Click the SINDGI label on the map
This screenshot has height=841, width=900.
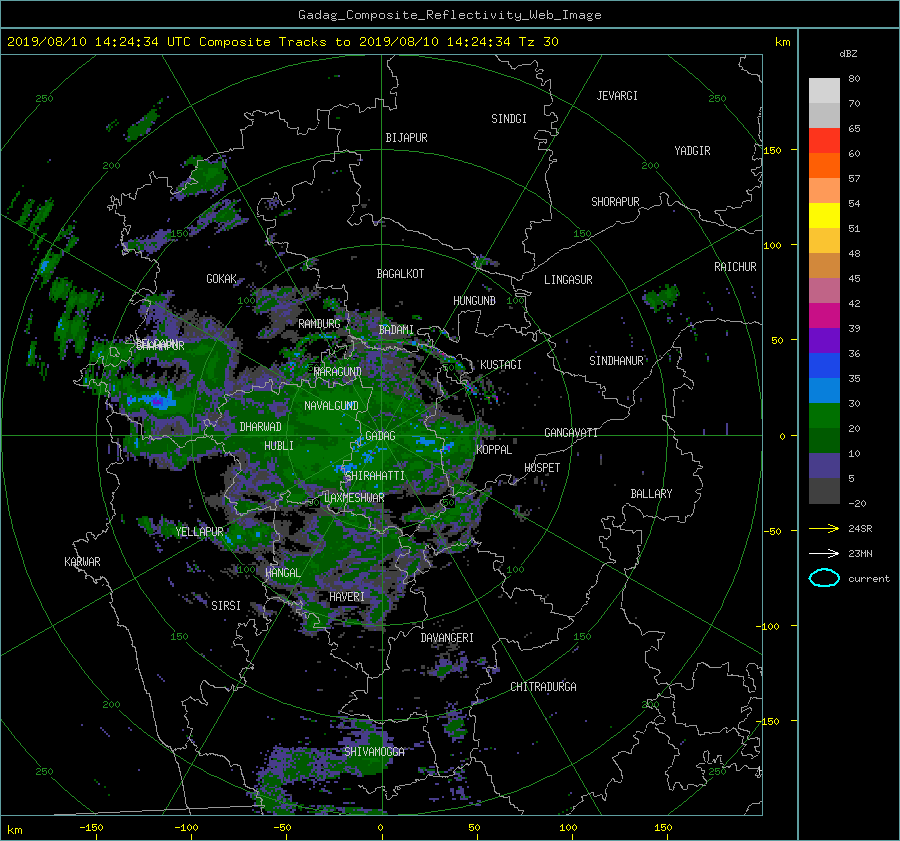pyautogui.click(x=509, y=119)
